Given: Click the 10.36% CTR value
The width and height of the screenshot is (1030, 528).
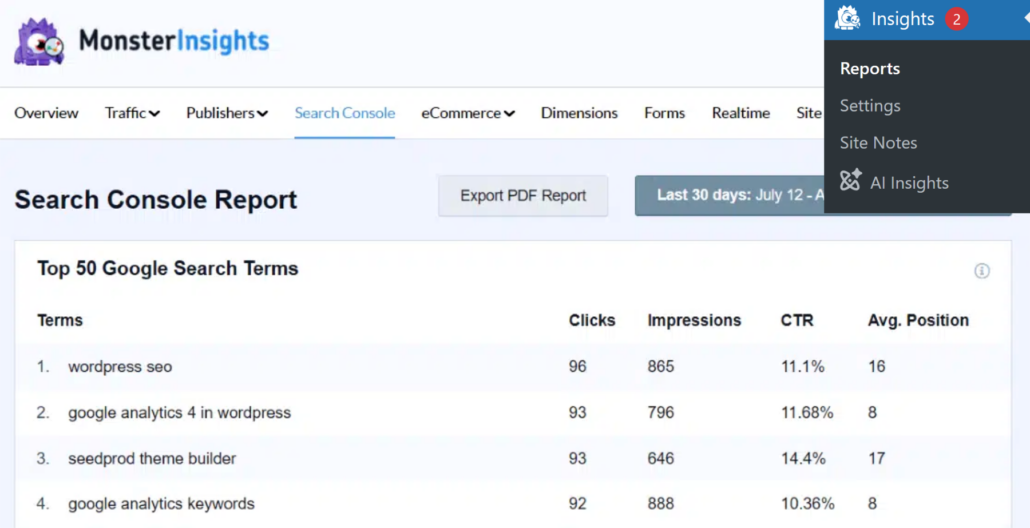Looking at the screenshot, I should coord(808,504).
